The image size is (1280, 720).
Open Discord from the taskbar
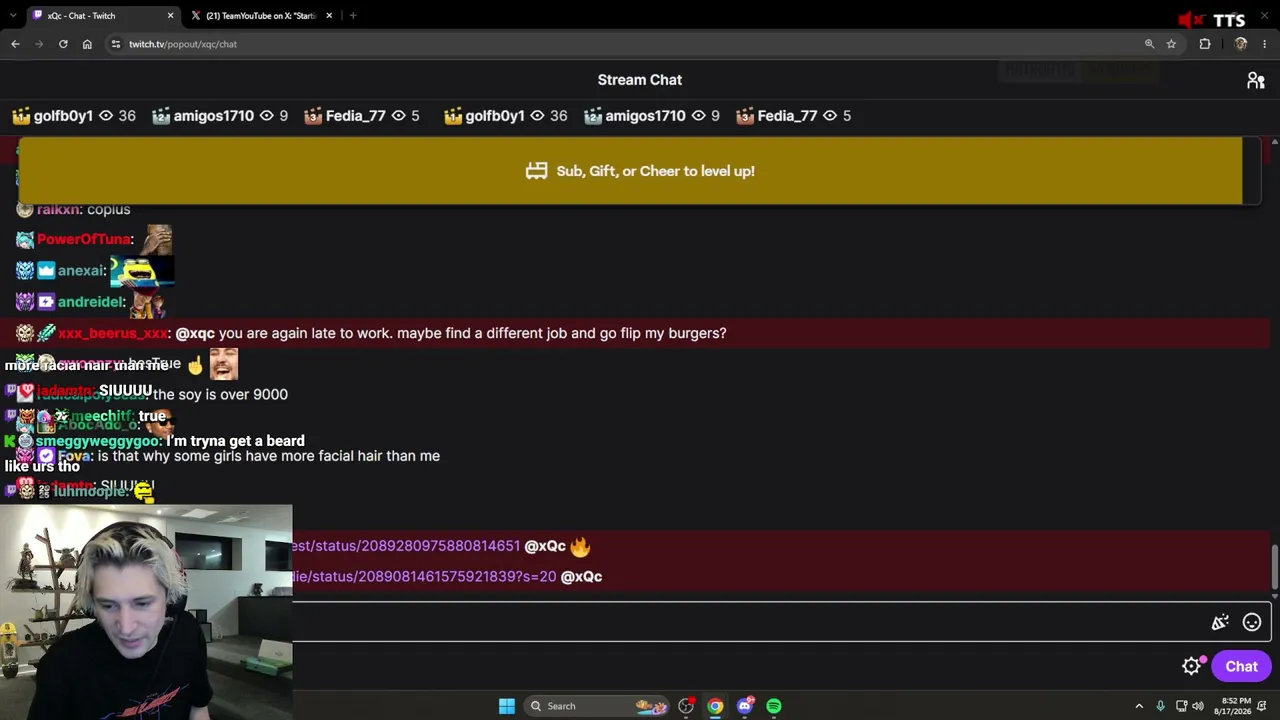pyautogui.click(x=745, y=706)
